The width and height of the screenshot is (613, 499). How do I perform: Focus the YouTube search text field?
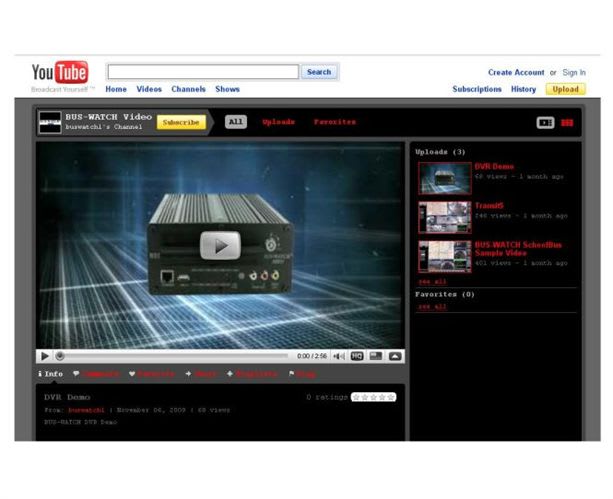click(203, 72)
